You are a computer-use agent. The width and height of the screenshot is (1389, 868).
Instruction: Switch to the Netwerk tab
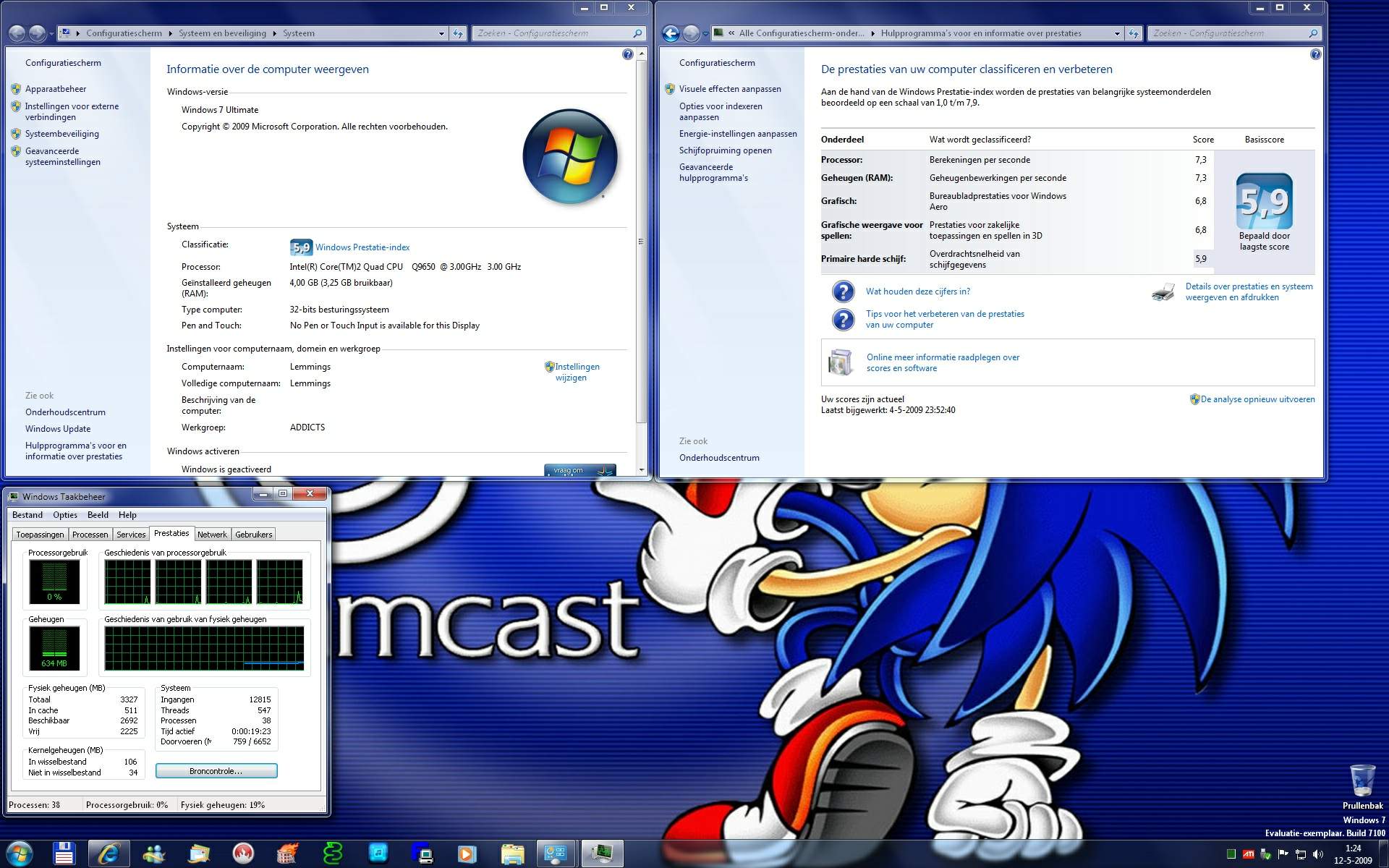212,535
